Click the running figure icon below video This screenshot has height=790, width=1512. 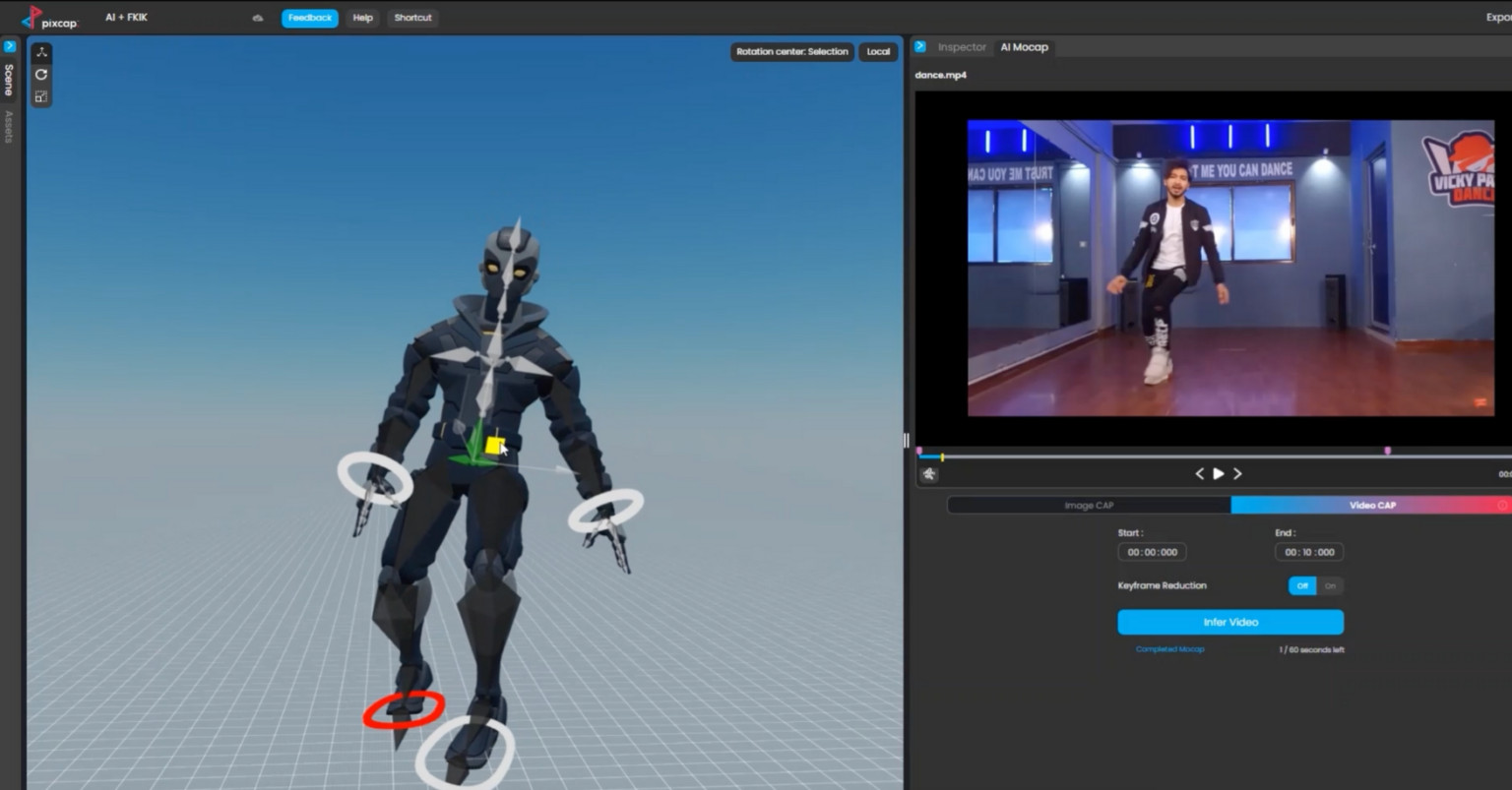[928, 474]
